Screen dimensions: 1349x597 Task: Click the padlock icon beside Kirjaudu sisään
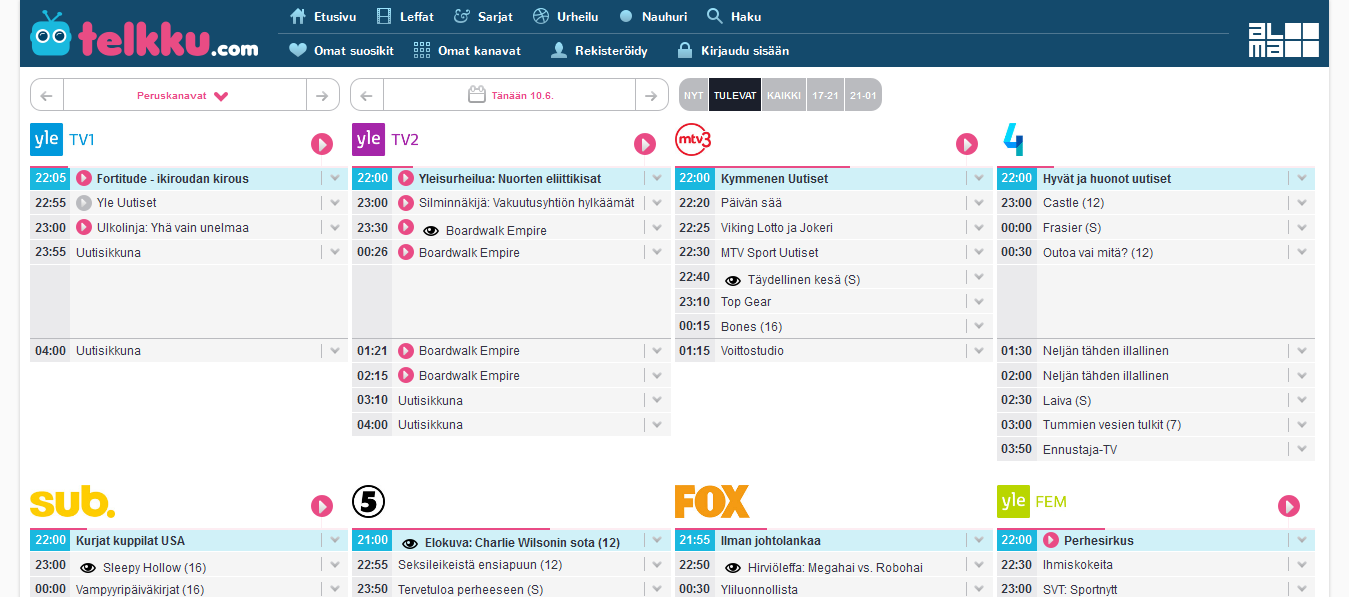coord(685,49)
